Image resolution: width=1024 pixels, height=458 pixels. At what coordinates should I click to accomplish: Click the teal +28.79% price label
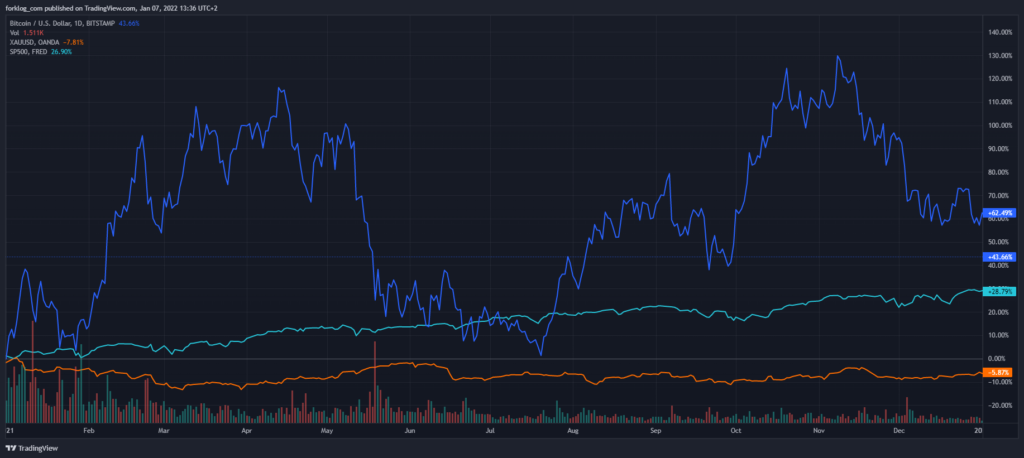pos(999,291)
